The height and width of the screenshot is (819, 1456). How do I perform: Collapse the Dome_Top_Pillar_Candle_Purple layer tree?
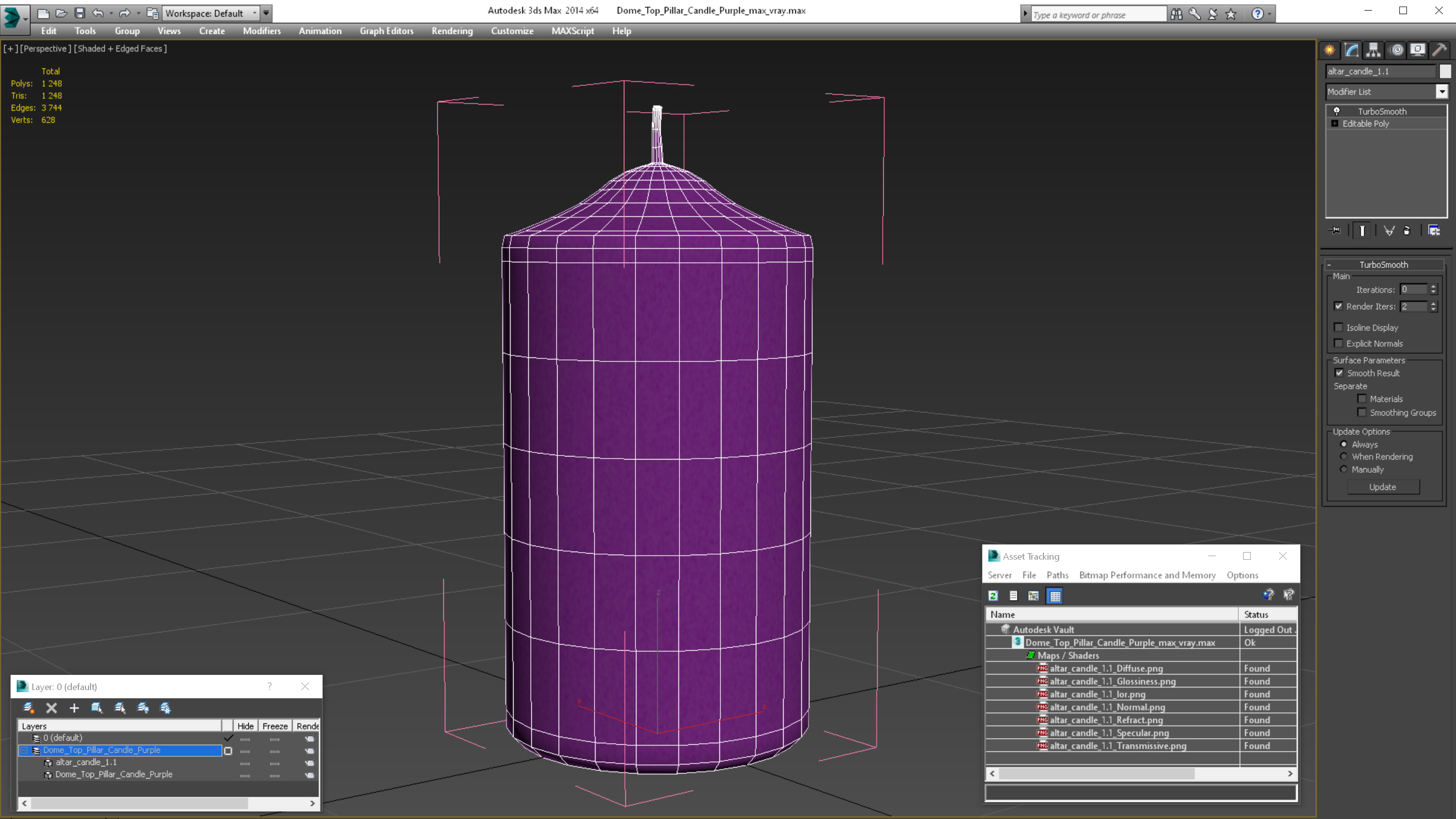[x=24, y=750]
